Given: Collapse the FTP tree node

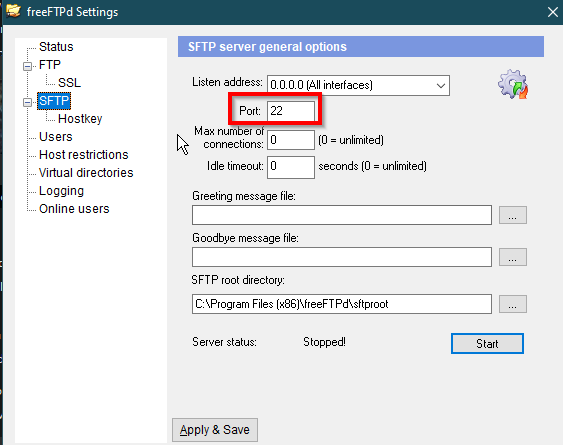Looking at the screenshot, I should (x=27, y=66).
